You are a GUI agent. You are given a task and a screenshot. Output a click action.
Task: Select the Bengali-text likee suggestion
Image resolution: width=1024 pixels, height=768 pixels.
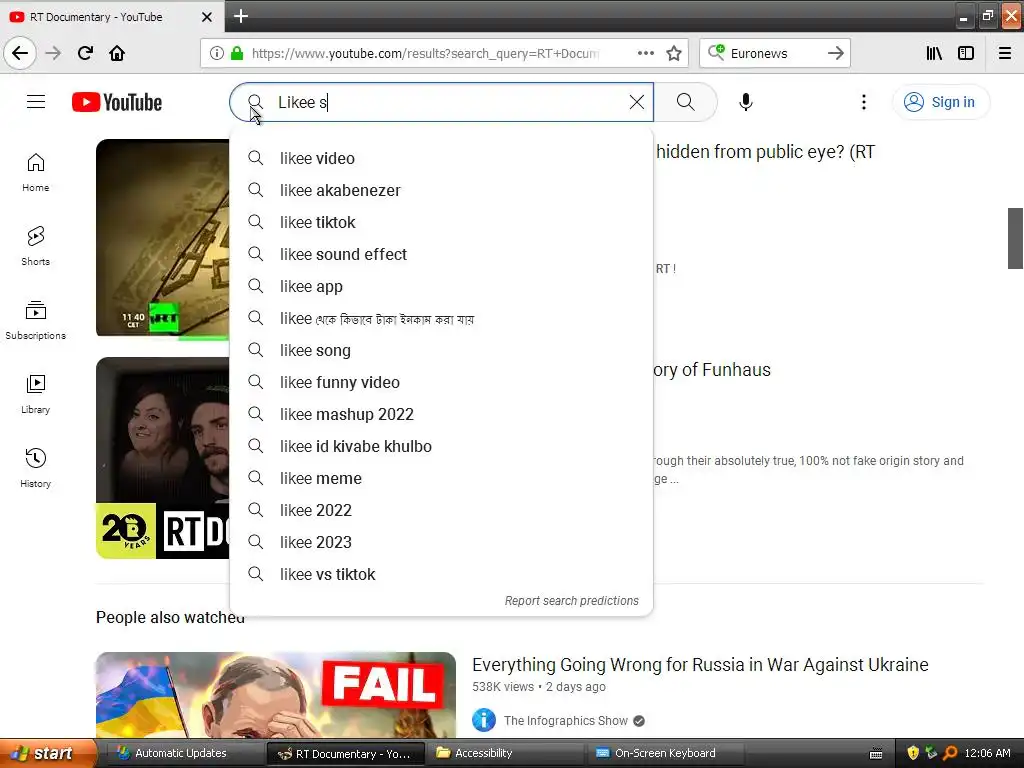[441, 318]
